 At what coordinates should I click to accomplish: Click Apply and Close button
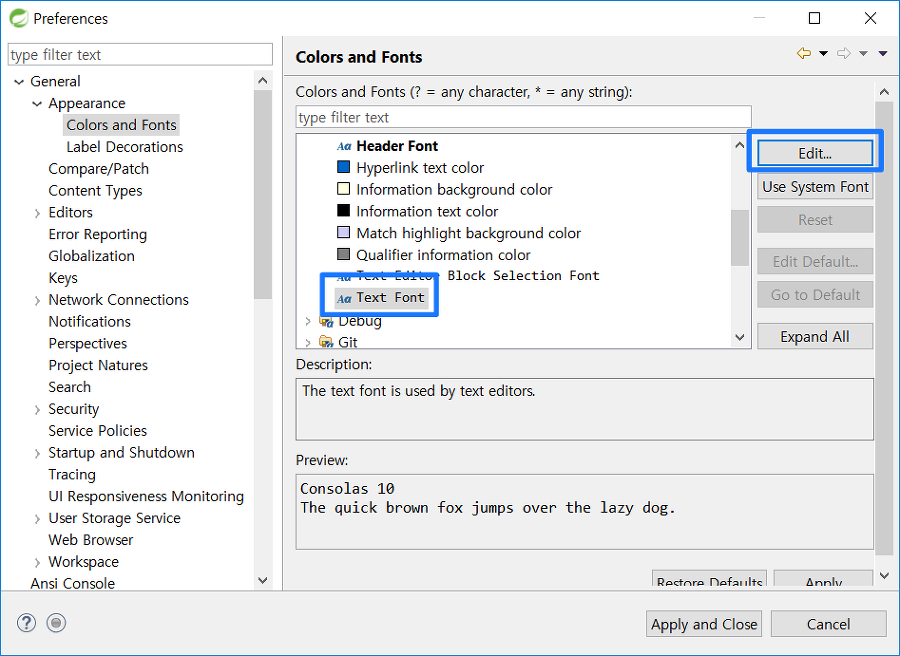[x=704, y=624]
